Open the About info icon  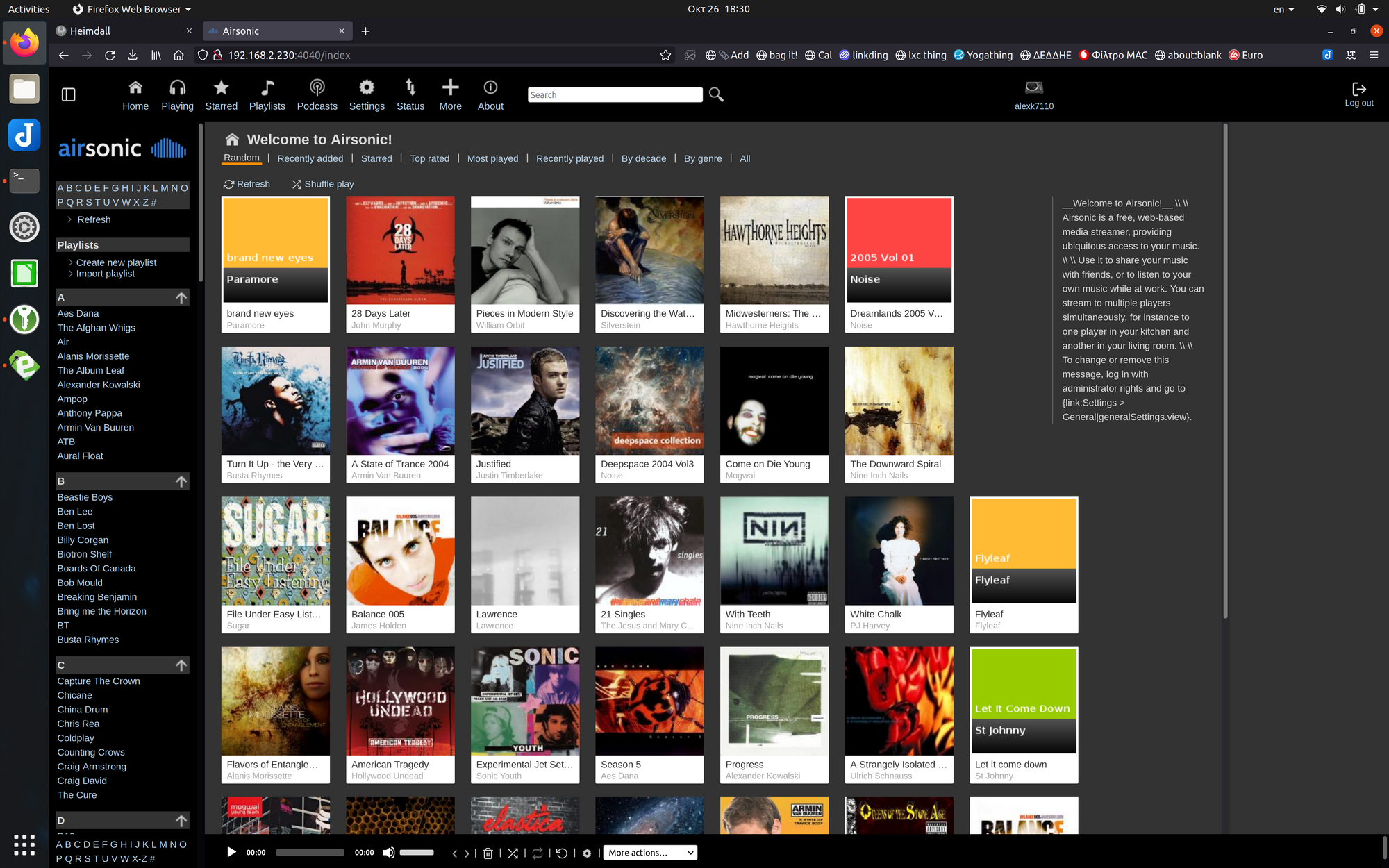coord(490,87)
